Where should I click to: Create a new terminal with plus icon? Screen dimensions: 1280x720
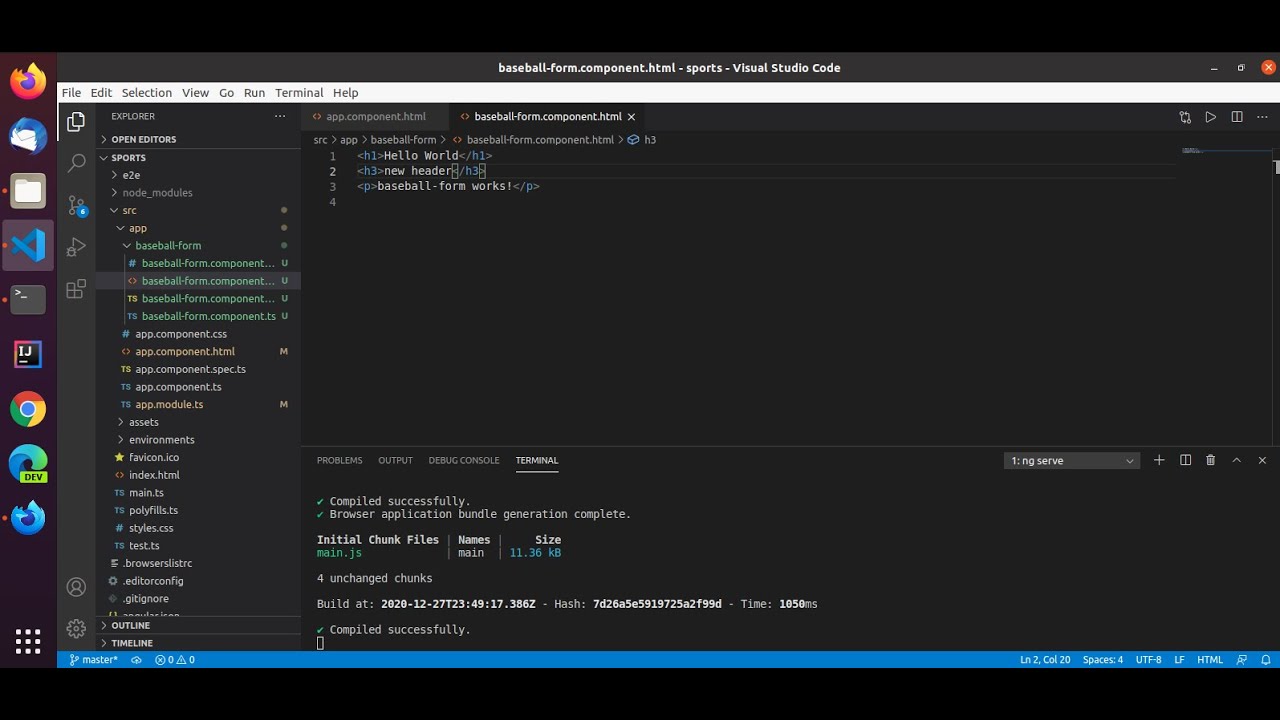click(1159, 460)
